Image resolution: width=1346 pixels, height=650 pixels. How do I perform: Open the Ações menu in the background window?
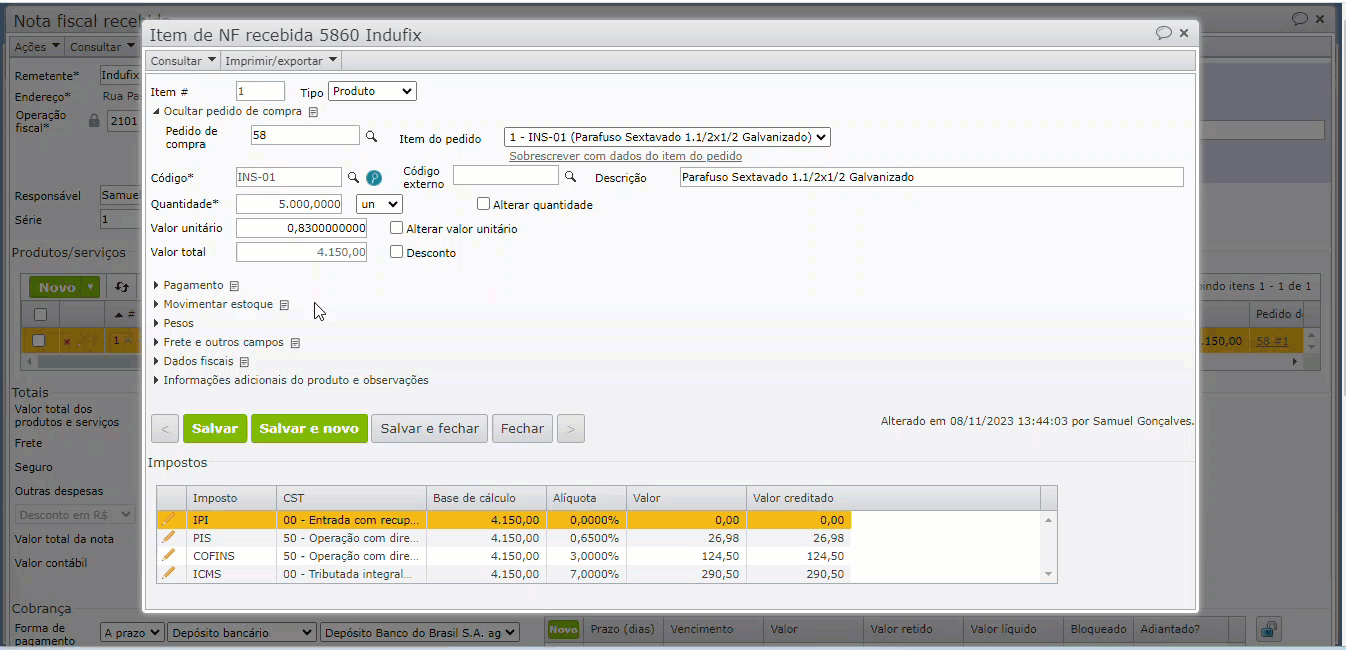[x=37, y=47]
